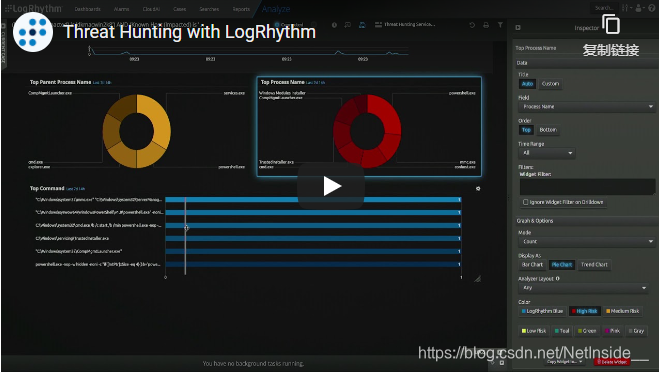Open the Threat Hunting Service layout selector
The height and width of the screenshot is (372, 659).
click(405, 25)
